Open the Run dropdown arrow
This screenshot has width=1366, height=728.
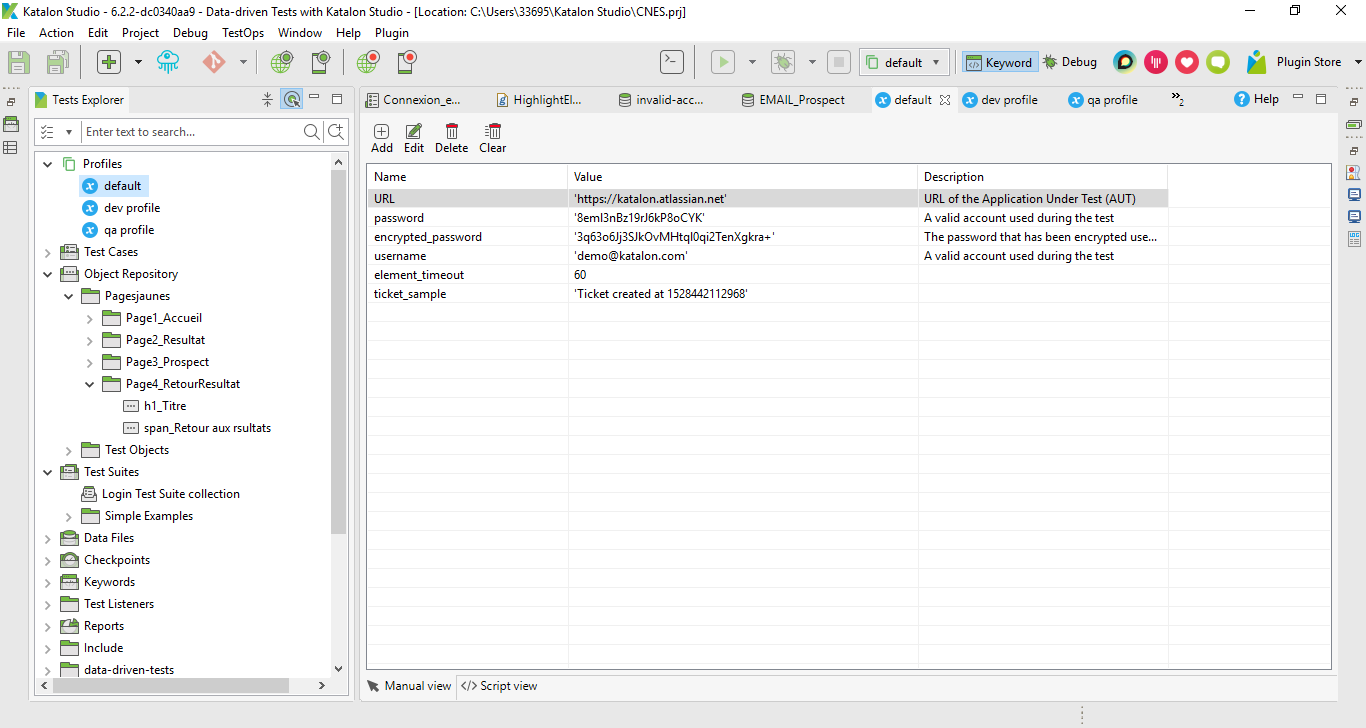752,62
